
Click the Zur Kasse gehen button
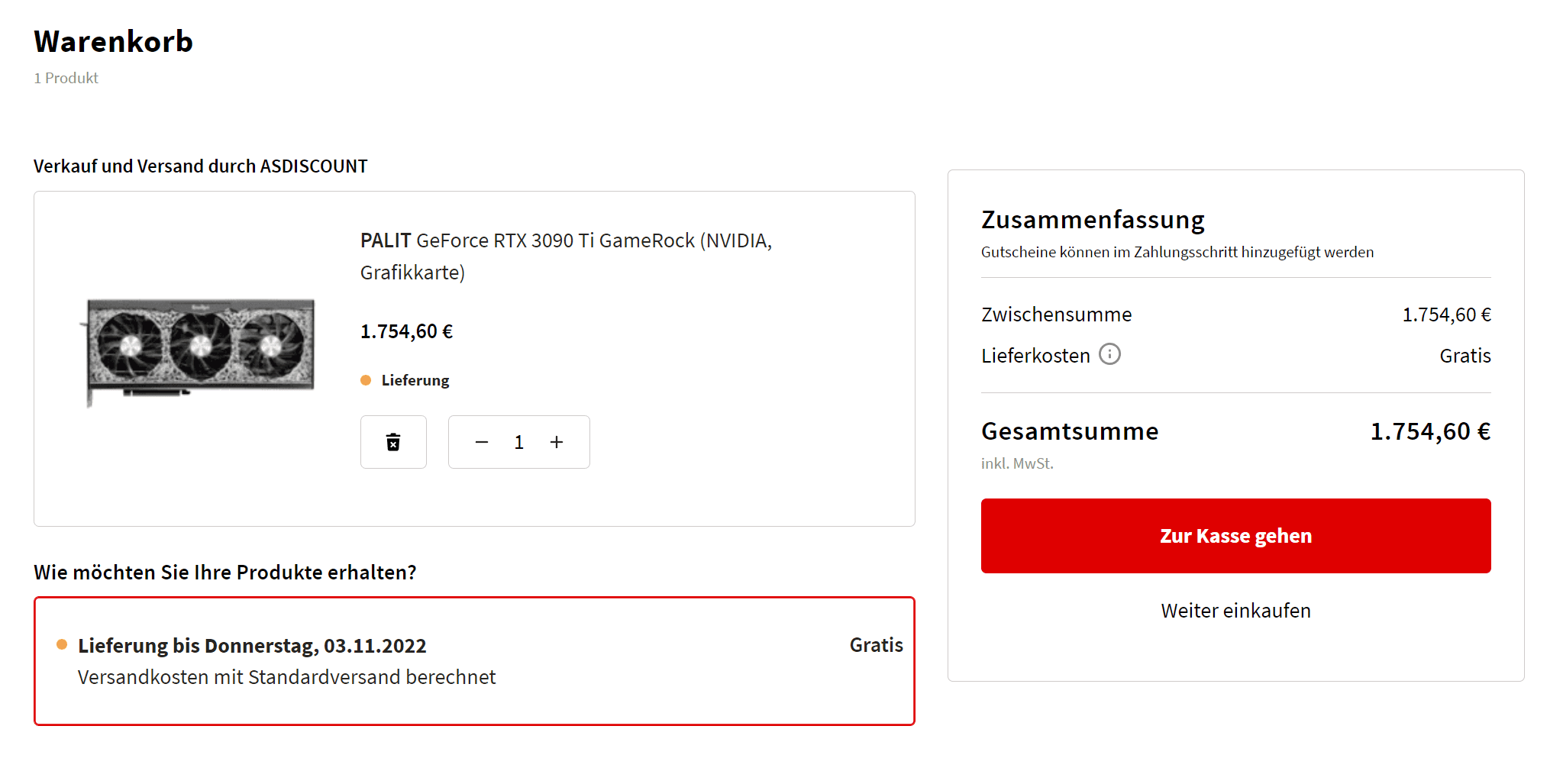pos(1235,536)
